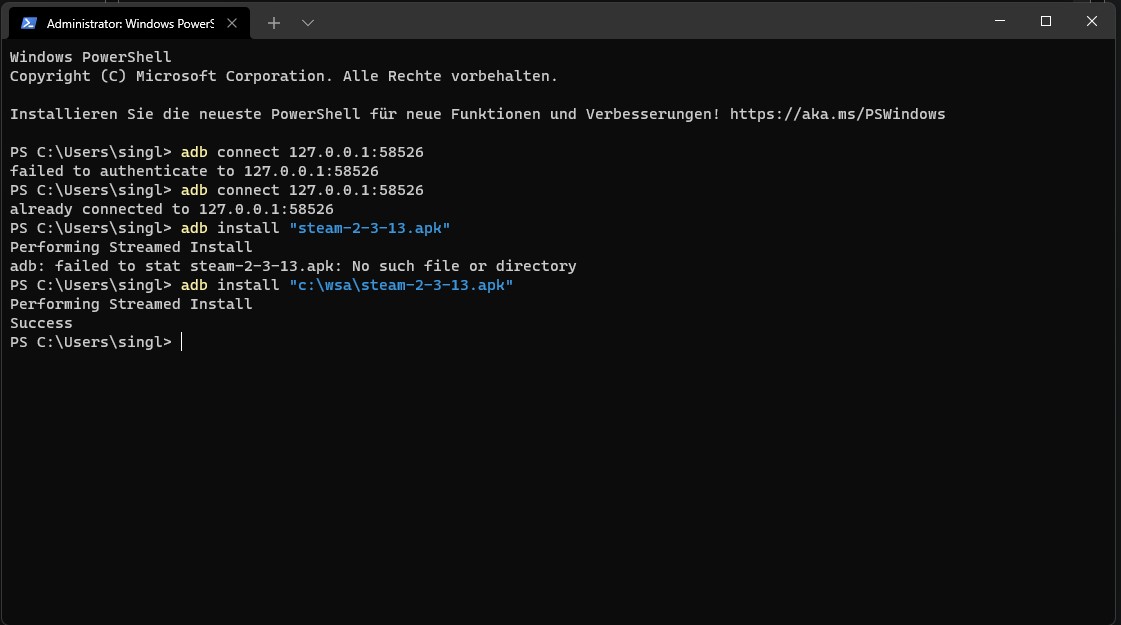Click the Success output line

pos(41,323)
